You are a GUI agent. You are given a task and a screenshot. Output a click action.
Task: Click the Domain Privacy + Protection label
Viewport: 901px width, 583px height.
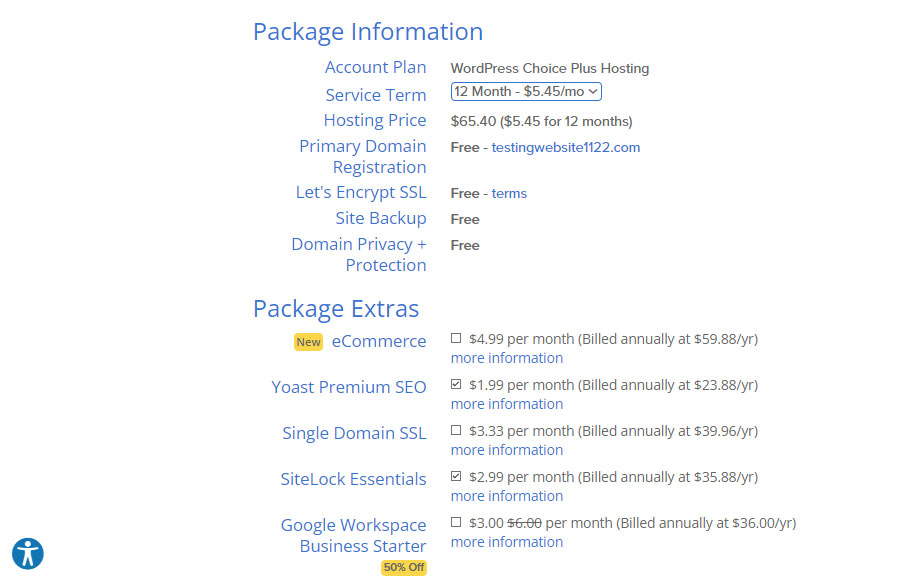coord(359,254)
